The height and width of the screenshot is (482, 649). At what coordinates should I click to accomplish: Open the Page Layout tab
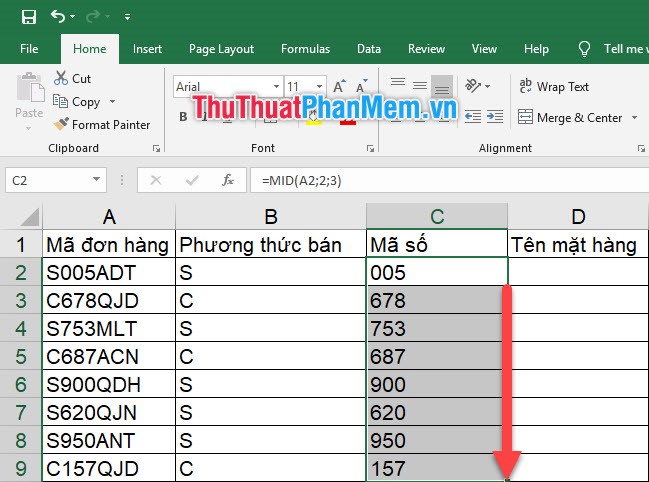(221, 49)
